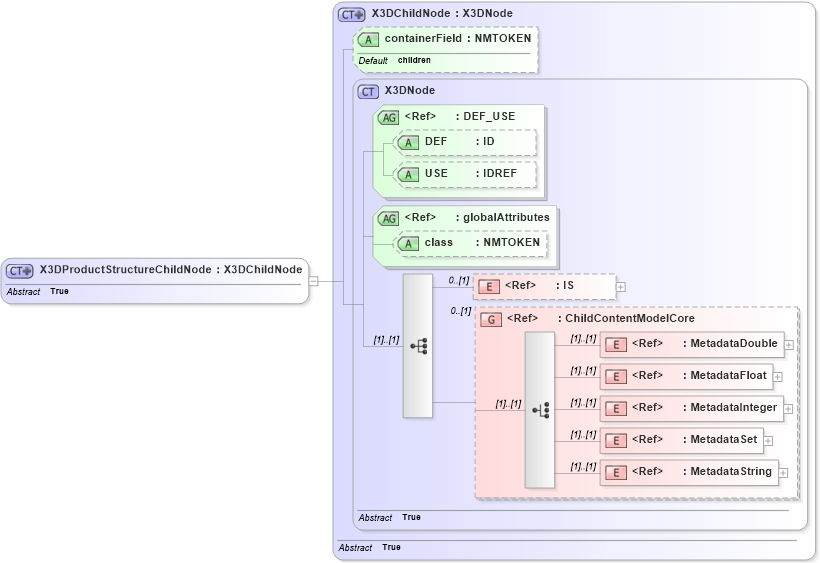Click the G icon of ChildContentModelCore

click(x=491, y=319)
